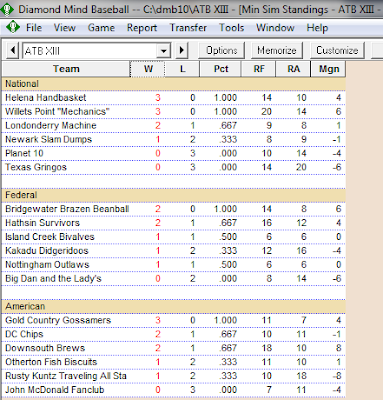Open the Report menu
The image size is (383, 400).
tap(142, 28)
